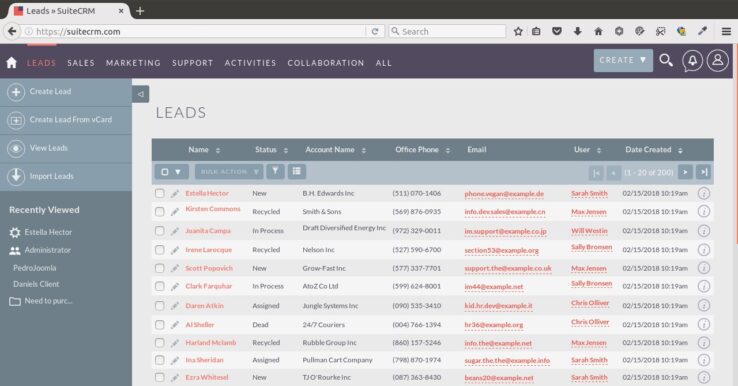The image size is (738, 386).
Task: Click the suitecrm.com address bar
Action: (193, 32)
